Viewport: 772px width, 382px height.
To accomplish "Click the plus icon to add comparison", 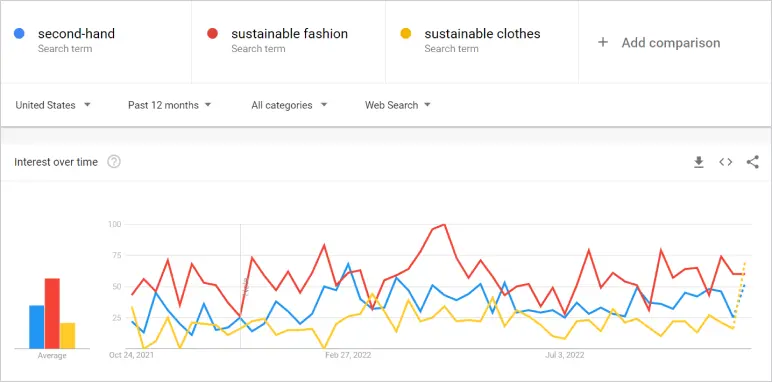I will click(x=603, y=43).
